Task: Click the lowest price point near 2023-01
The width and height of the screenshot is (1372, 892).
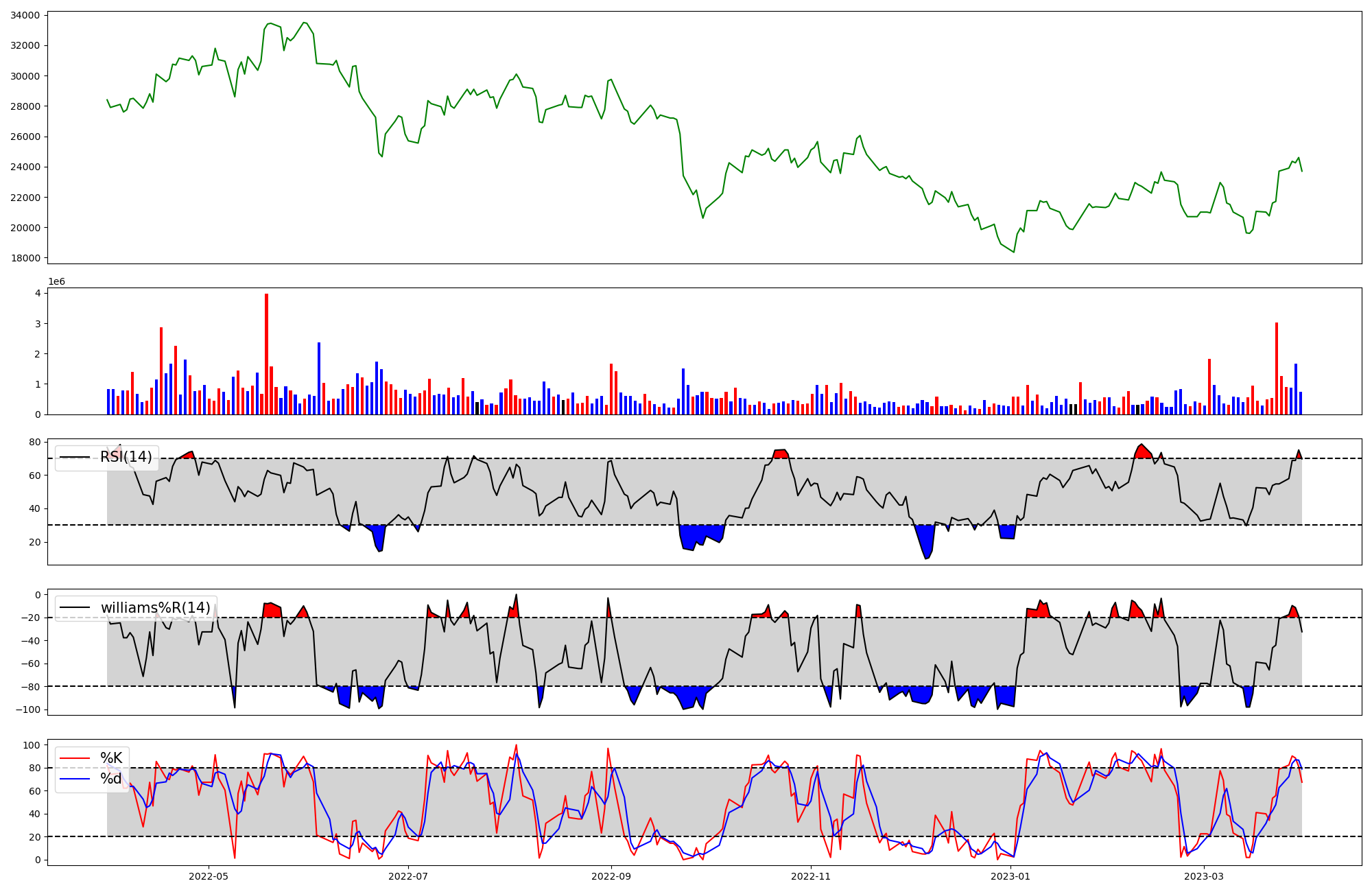Action: pyautogui.click(x=1014, y=252)
